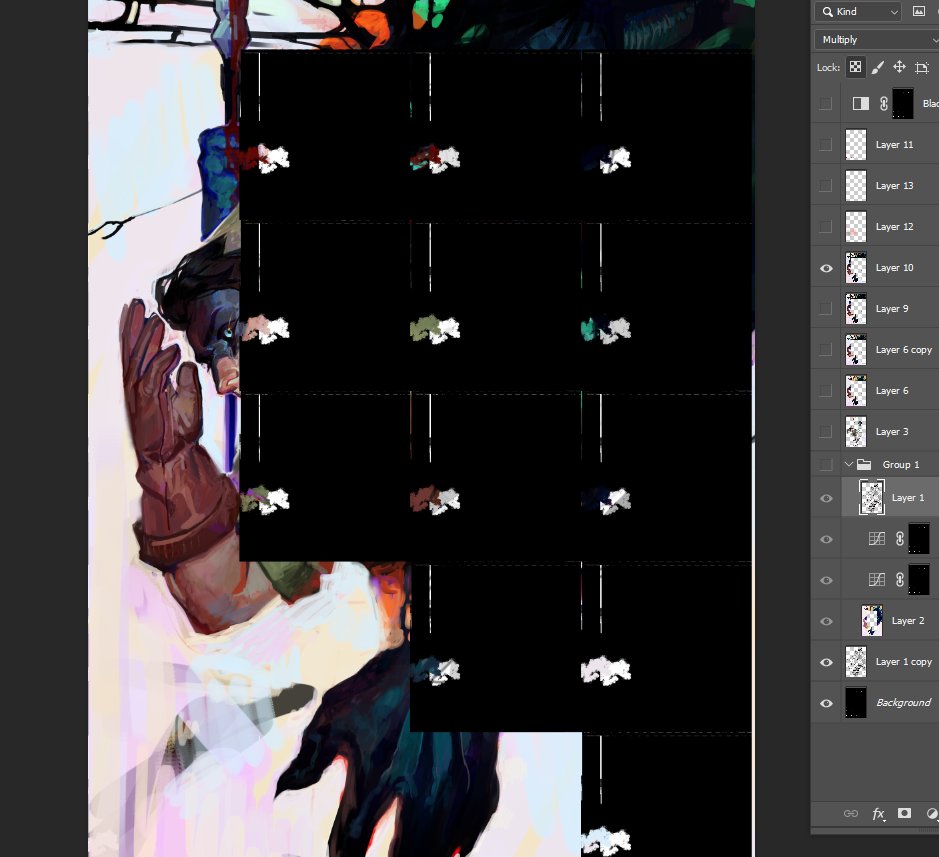Click mask thumbnail of Curves layer above Layer 2
The width and height of the screenshot is (939, 857).
[919, 579]
